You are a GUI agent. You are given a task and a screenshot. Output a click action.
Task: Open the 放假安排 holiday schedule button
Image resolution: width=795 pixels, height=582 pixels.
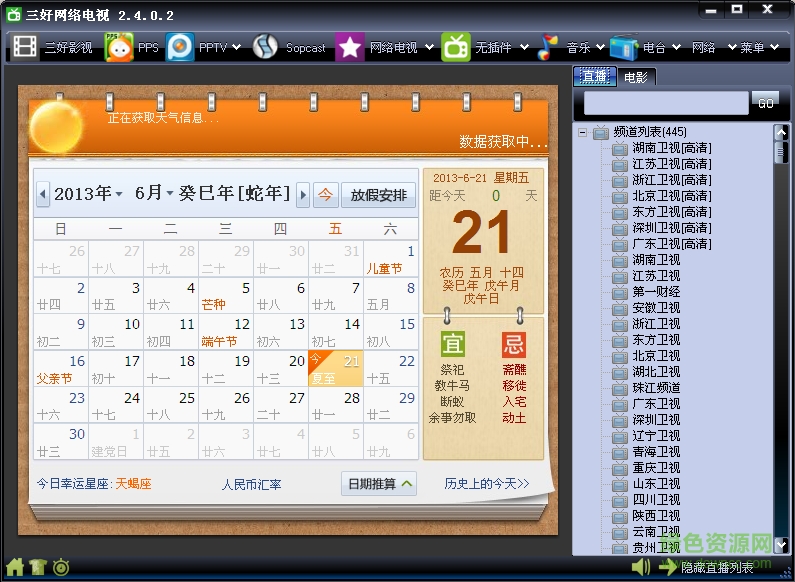[x=378, y=195]
